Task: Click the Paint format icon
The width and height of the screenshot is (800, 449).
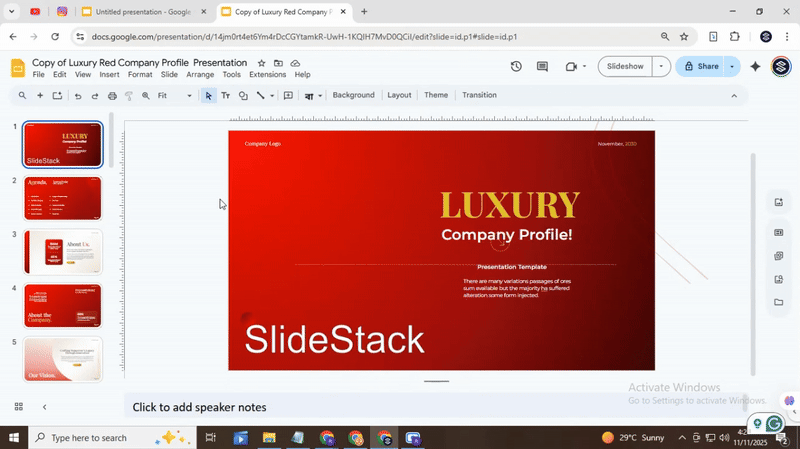Action: 129,96
